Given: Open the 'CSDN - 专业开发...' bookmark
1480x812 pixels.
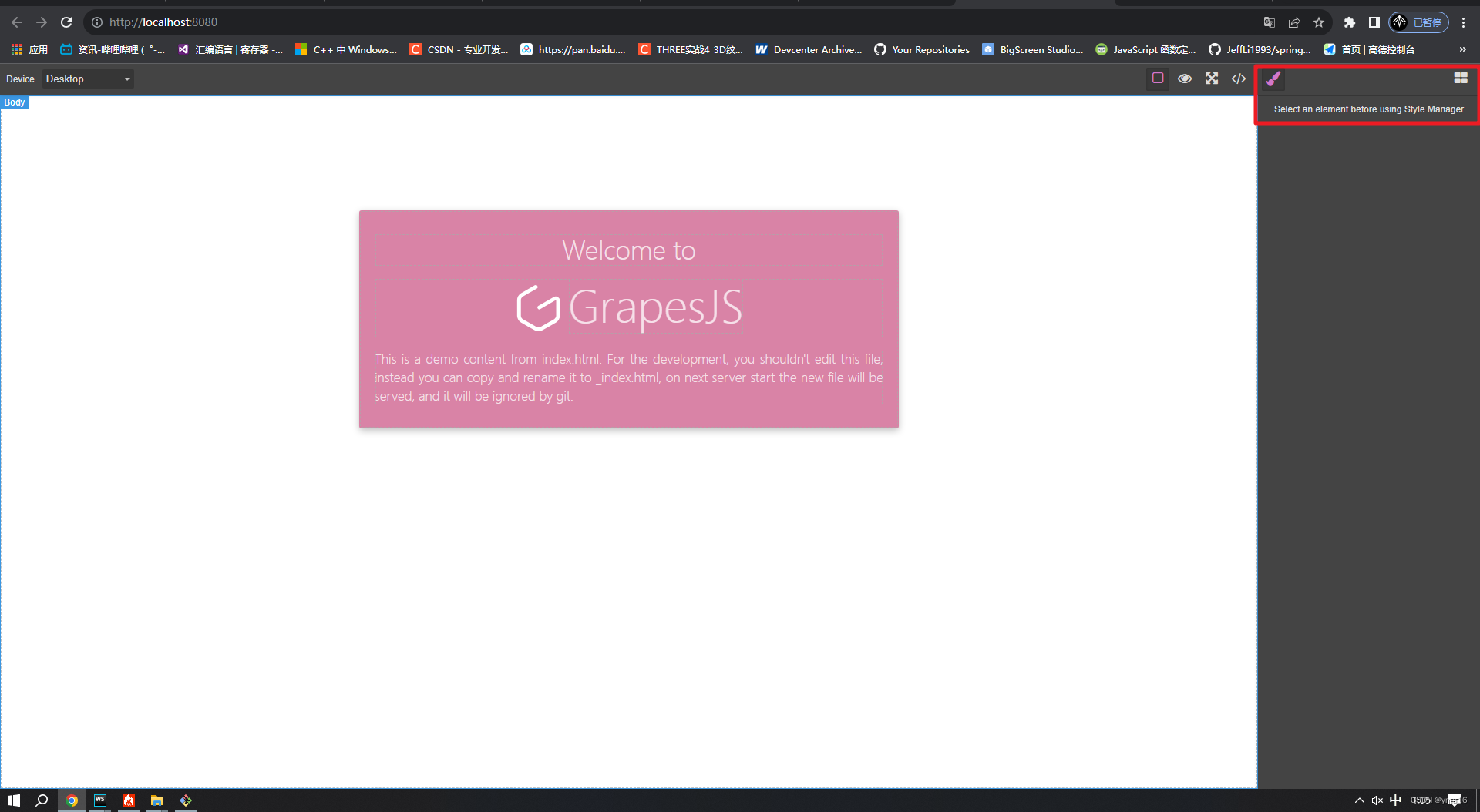Looking at the screenshot, I should pos(459,49).
